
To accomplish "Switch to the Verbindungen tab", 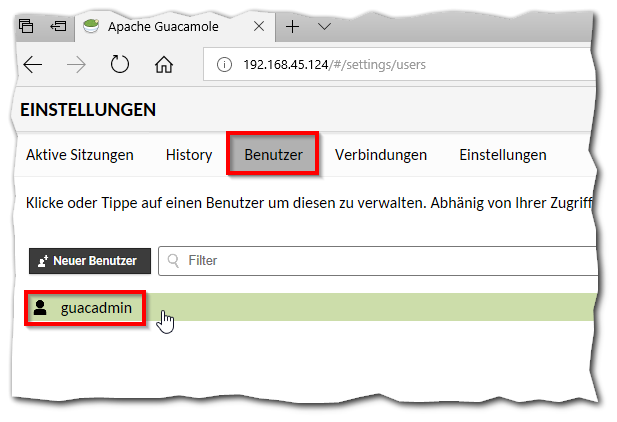I will pyautogui.click(x=381, y=155).
